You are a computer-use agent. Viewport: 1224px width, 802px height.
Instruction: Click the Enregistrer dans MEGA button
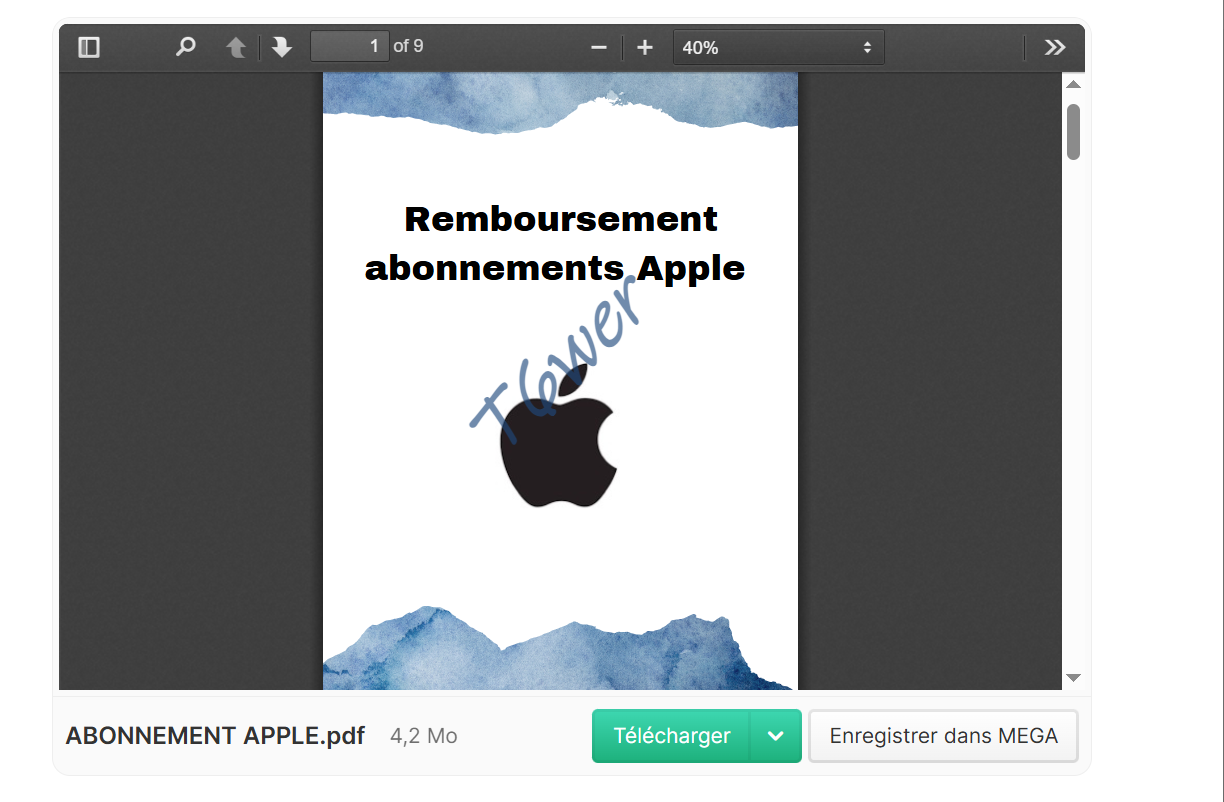click(943, 736)
